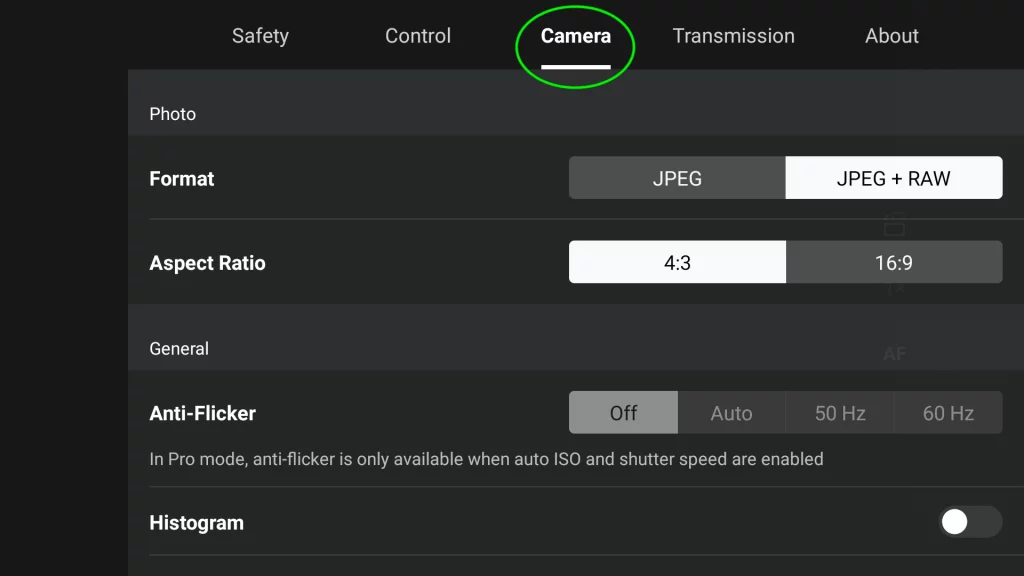Choose 60 Hz anti-flicker frequency
Viewport: 1024px width, 576px height.
pyautogui.click(x=947, y=412)
